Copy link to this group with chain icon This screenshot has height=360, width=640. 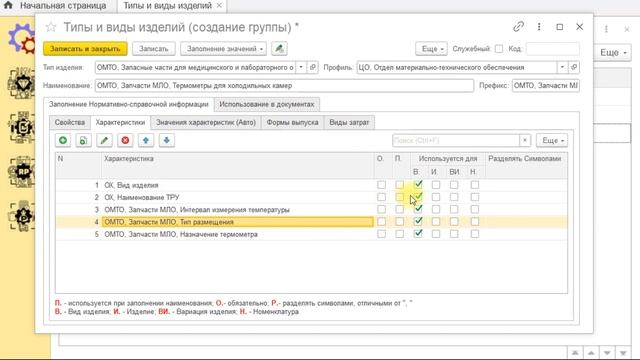coord(518,27)
